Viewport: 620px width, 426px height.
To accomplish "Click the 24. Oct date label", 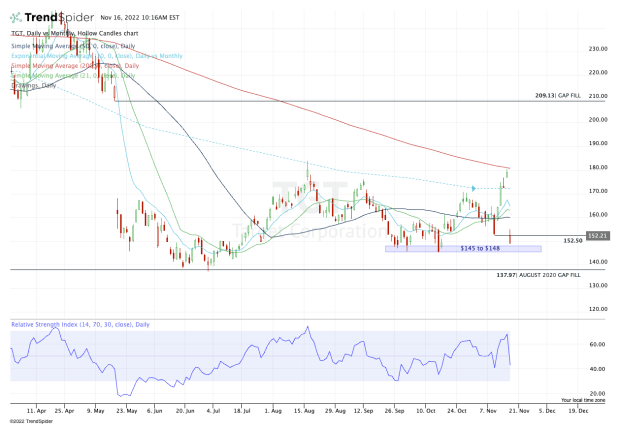I will pos(457,411).
